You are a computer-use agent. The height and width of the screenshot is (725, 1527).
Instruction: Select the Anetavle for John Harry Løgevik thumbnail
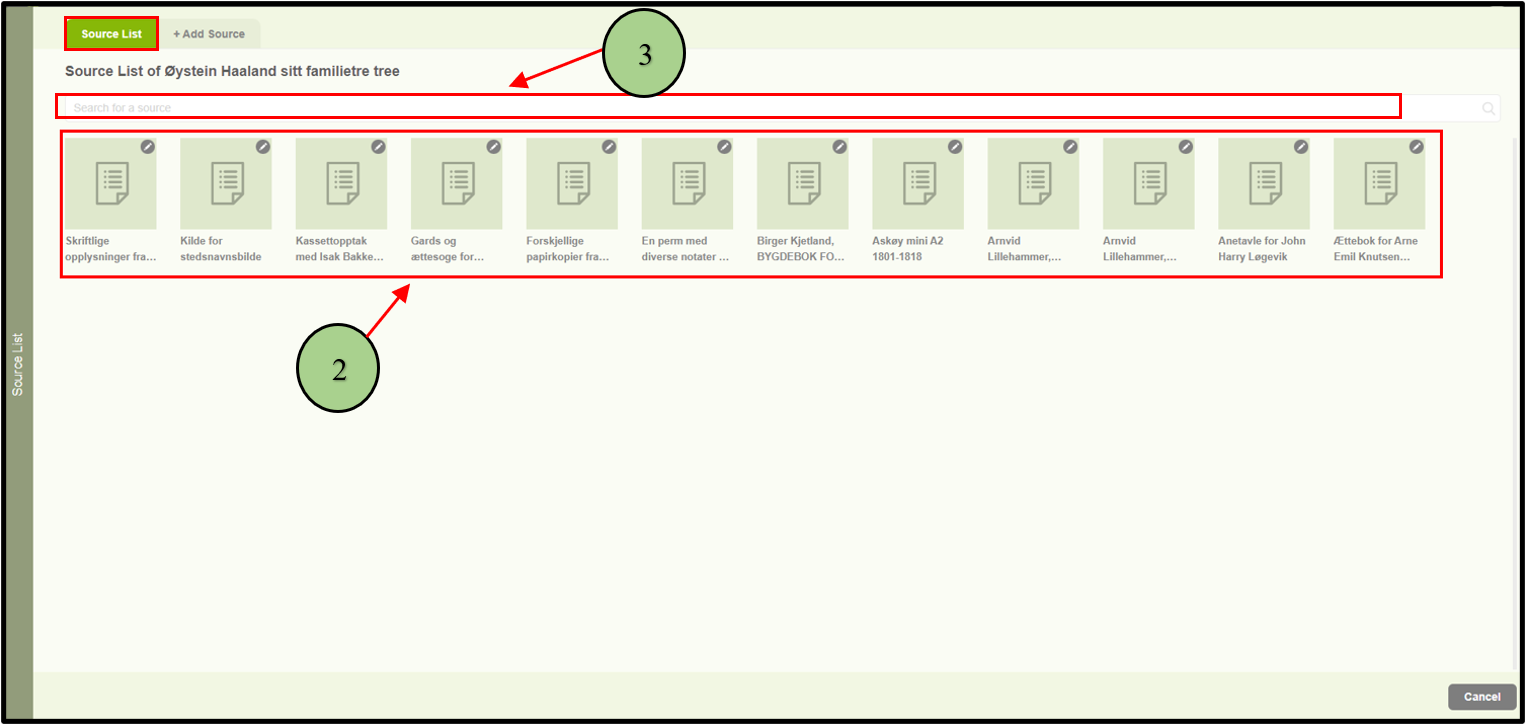(1263, 184)
